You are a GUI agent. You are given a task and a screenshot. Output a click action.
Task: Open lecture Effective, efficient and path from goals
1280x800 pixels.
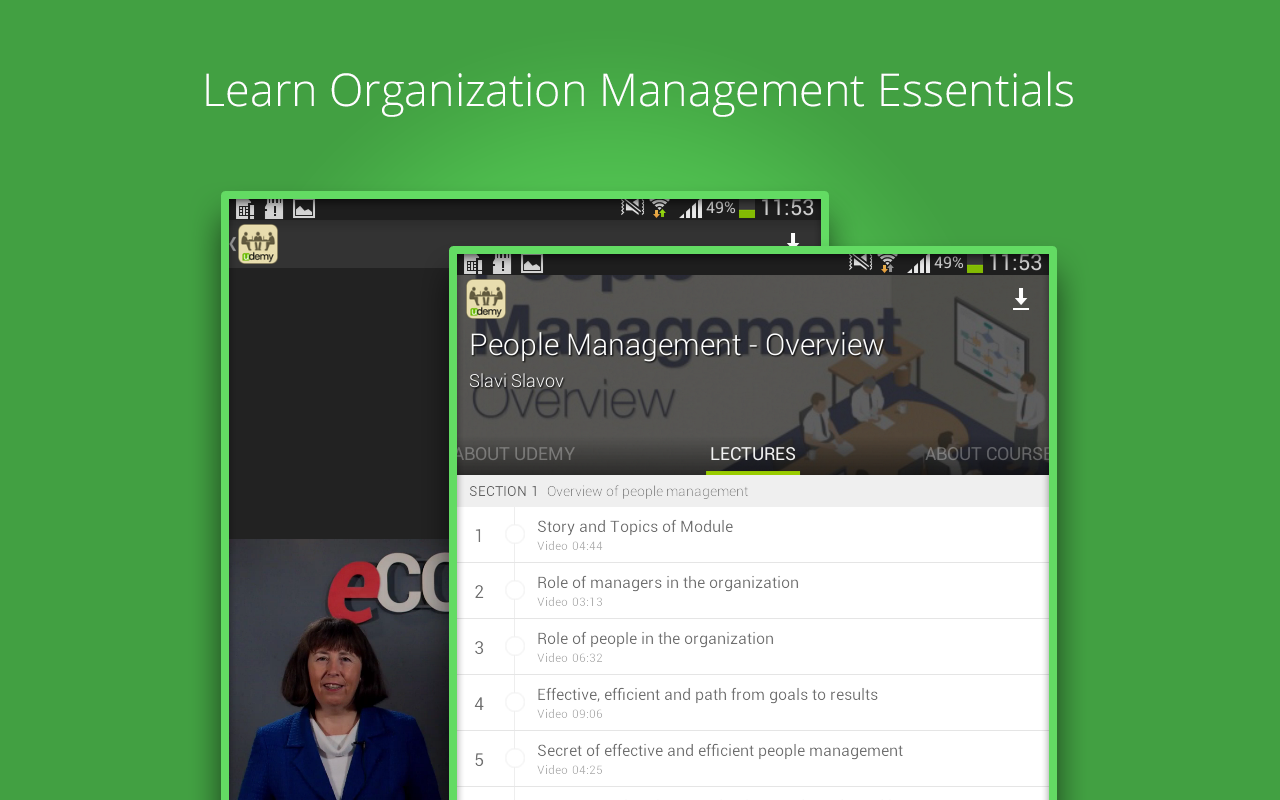(x=753, y=703)
